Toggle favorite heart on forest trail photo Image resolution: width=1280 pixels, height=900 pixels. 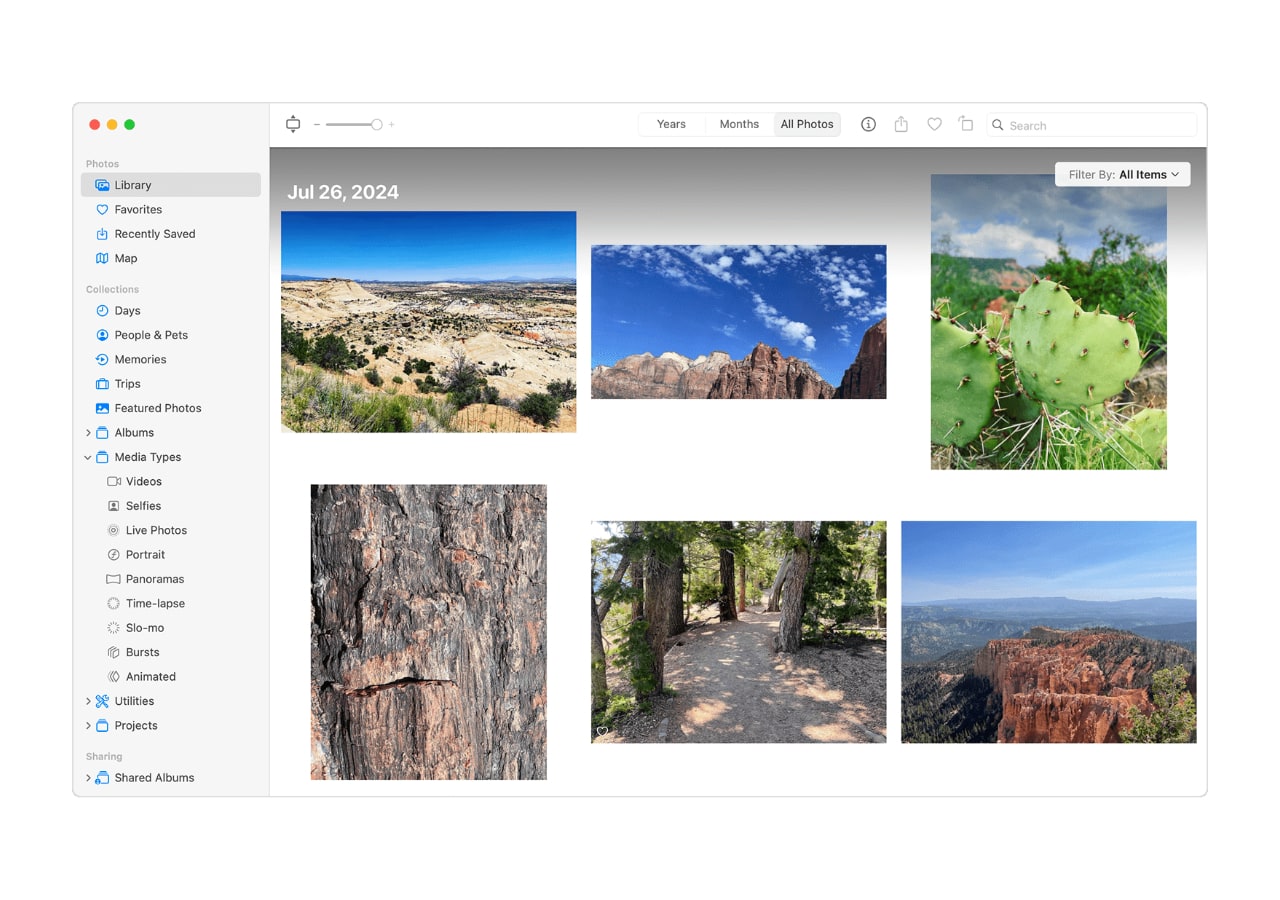click(602, 732)
